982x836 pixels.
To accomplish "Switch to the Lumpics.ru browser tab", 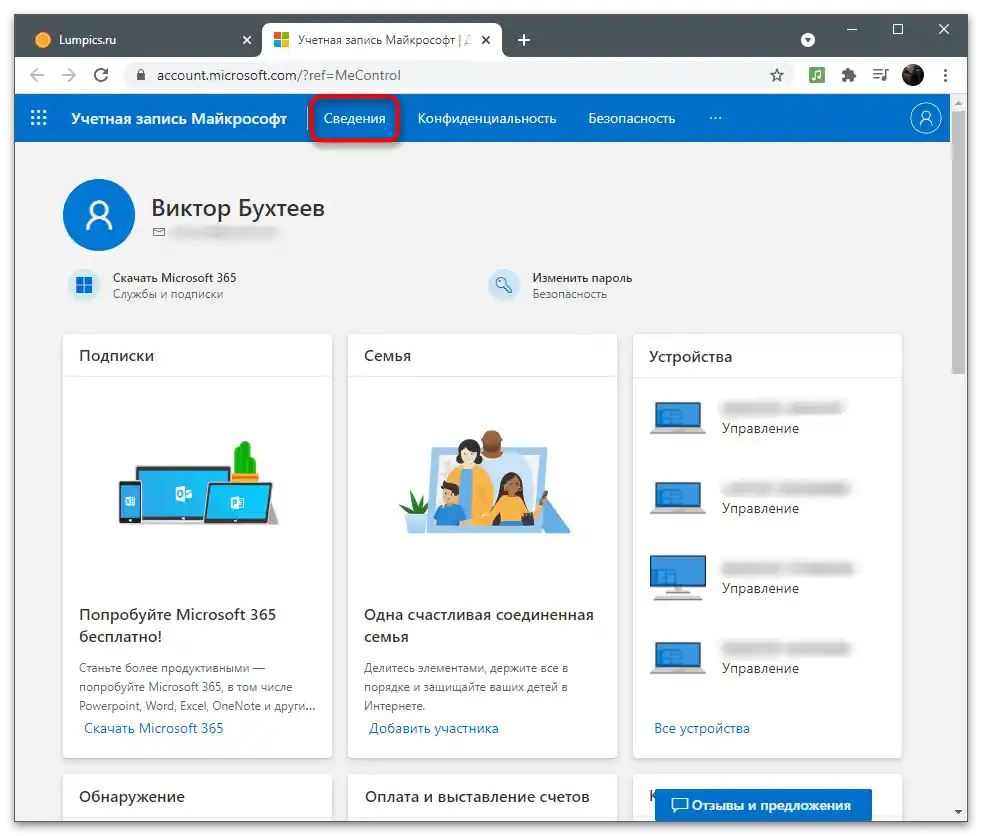I will pyautogui.click(x=136, y=40).
